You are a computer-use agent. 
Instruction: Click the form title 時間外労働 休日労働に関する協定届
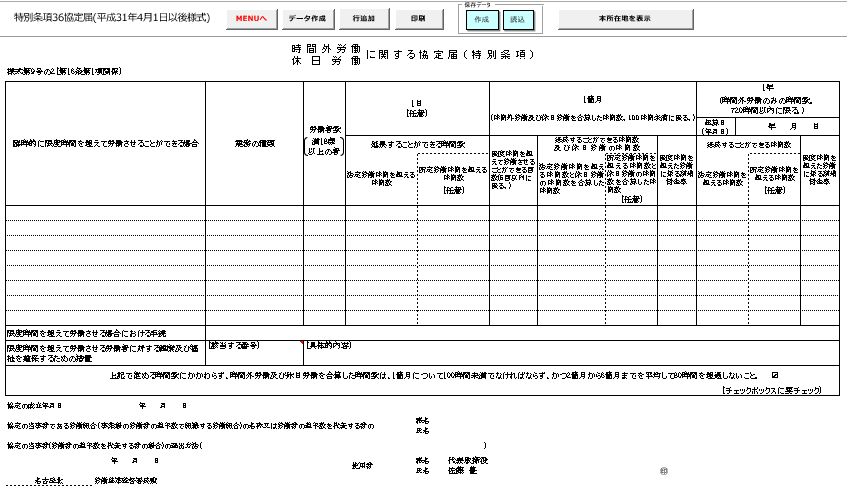(413, 55)
